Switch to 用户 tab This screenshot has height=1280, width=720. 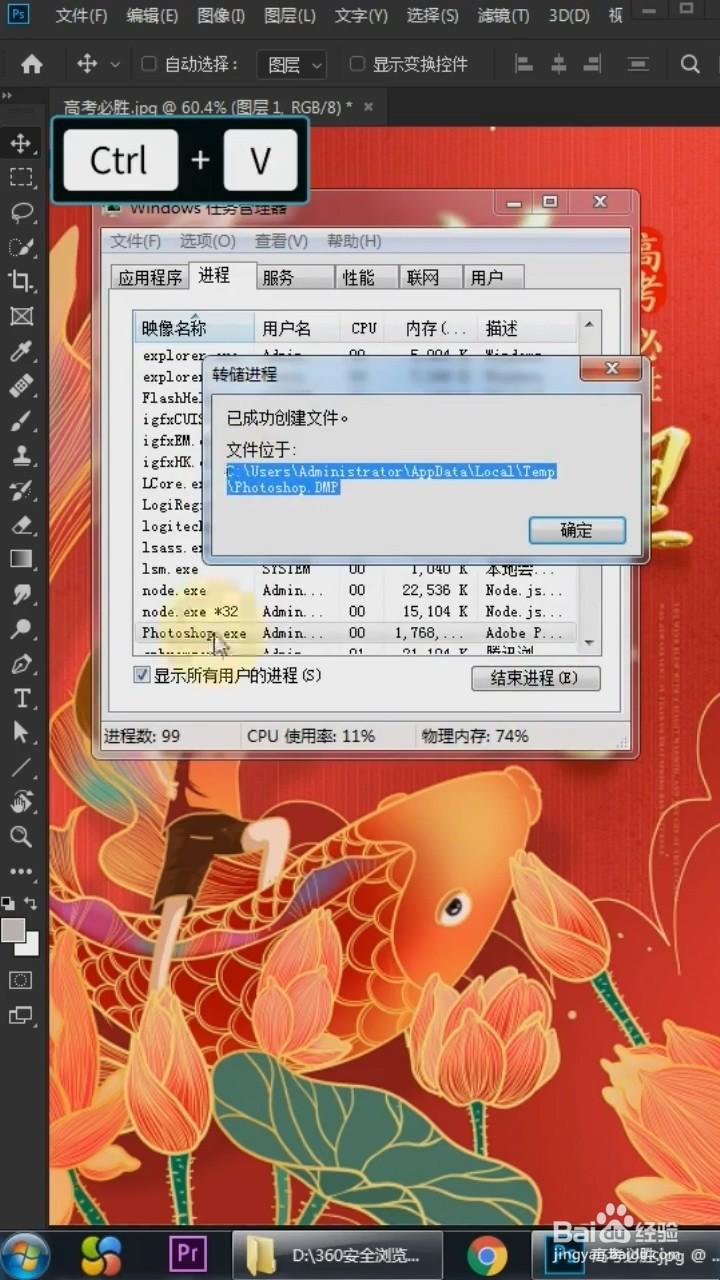click(x=494, y=277)
